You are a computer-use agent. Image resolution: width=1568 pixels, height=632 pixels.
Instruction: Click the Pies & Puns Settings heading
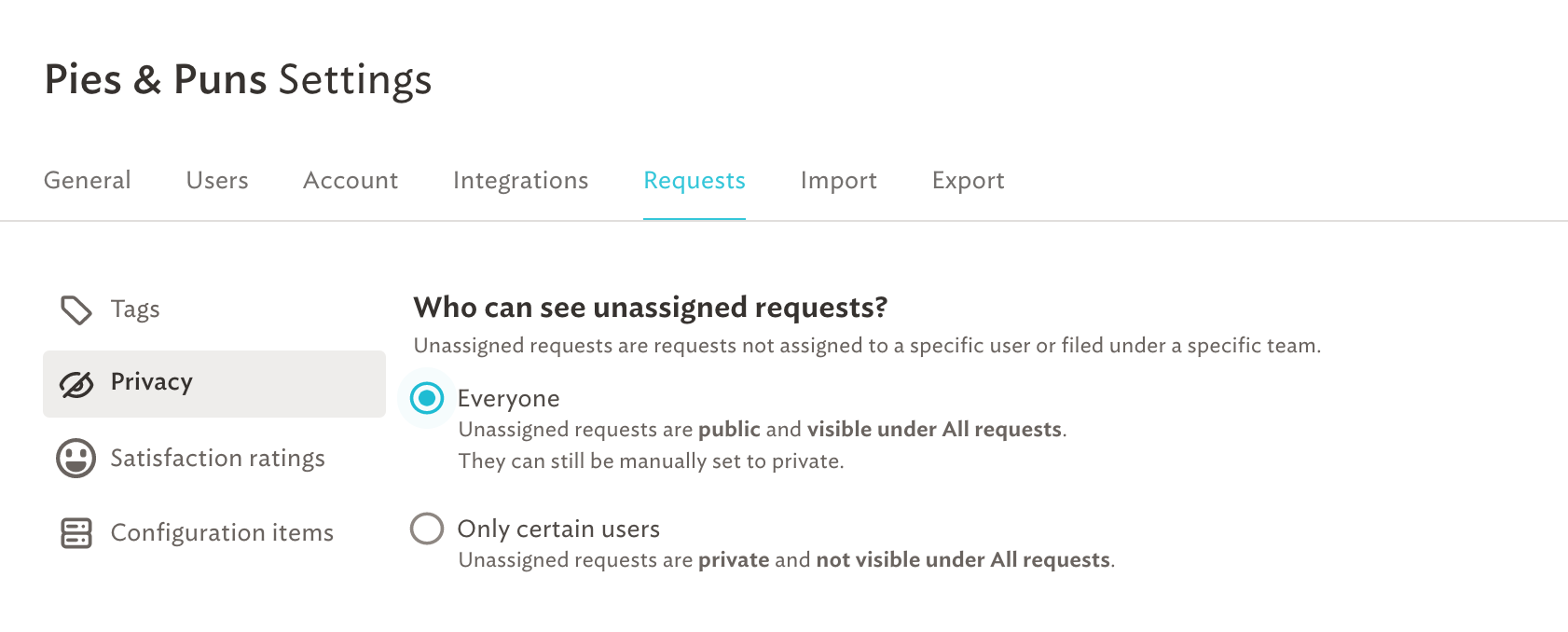tap(239, 79)
